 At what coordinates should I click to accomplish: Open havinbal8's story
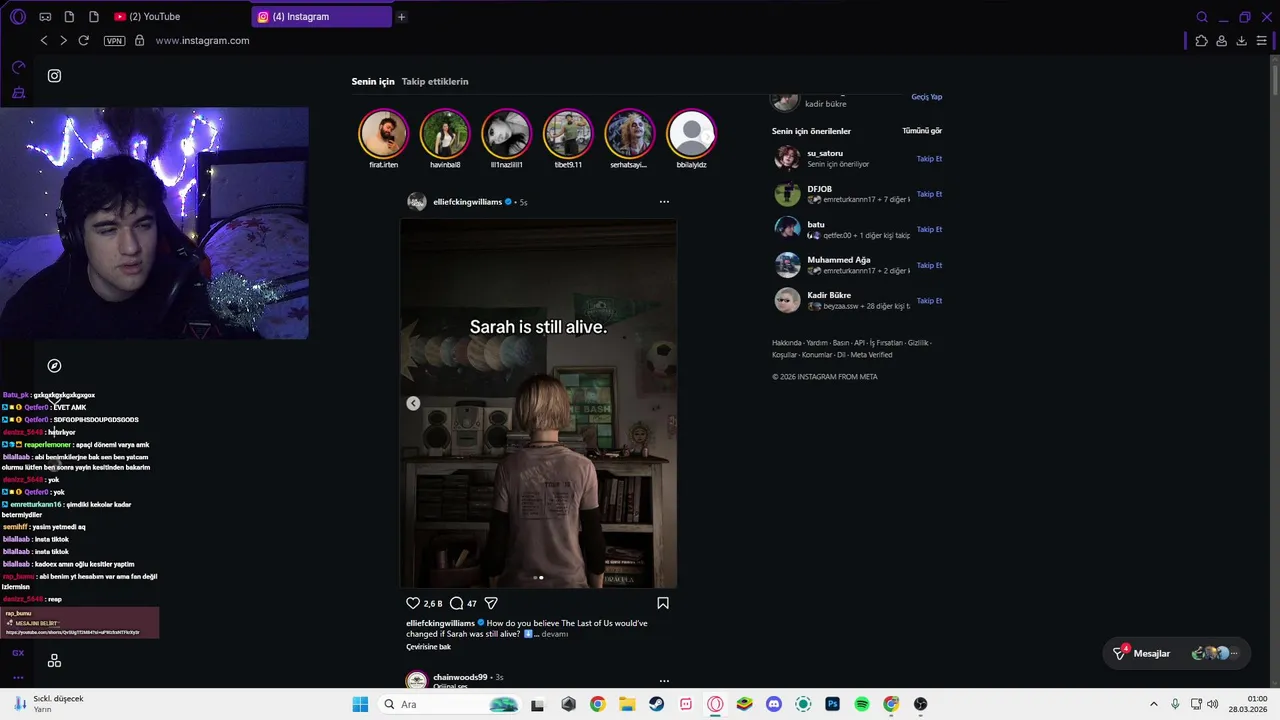(x=445, y=133)
